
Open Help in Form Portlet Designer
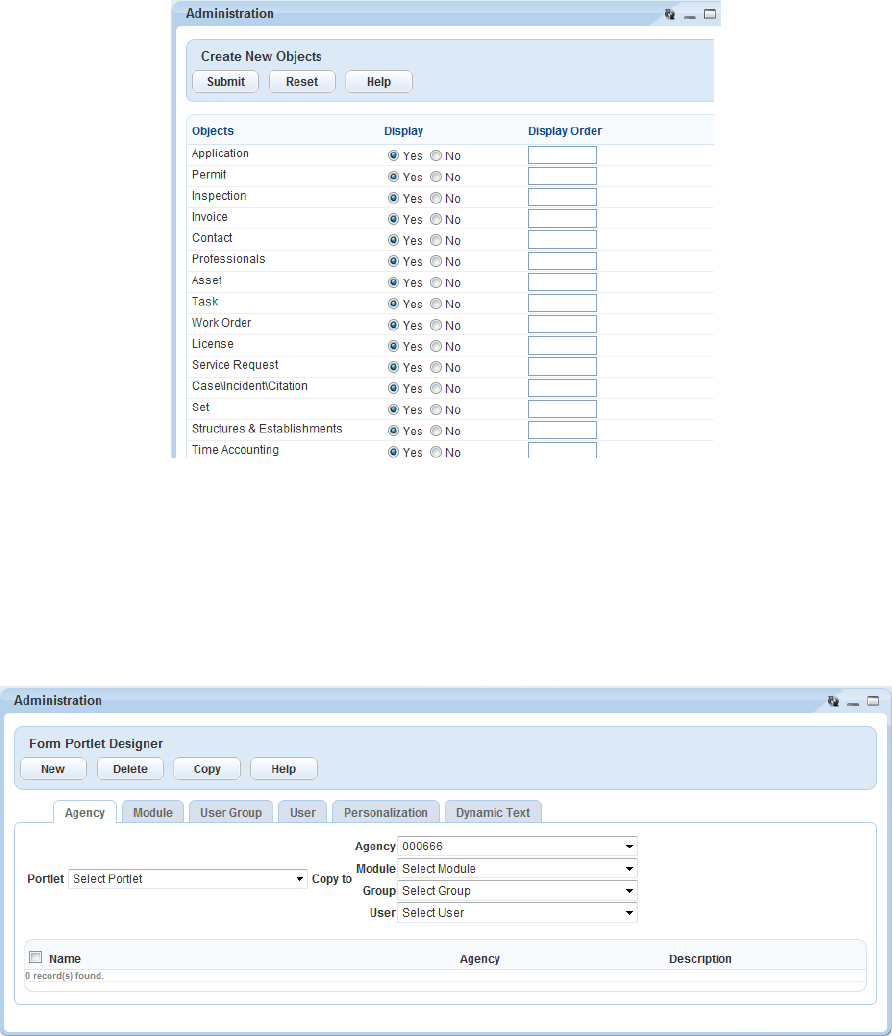pyautogui.click(x=283, y=769)
